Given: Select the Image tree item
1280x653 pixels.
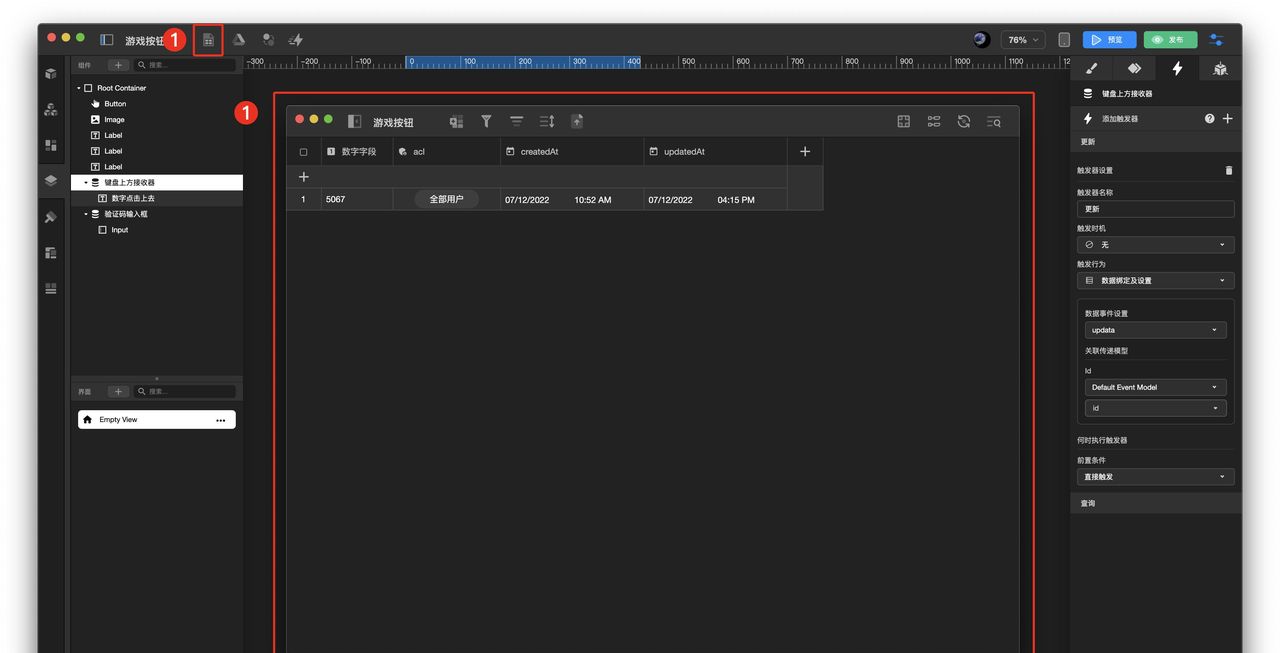Looking at the screenshot, I should click(x=115, y=120).
